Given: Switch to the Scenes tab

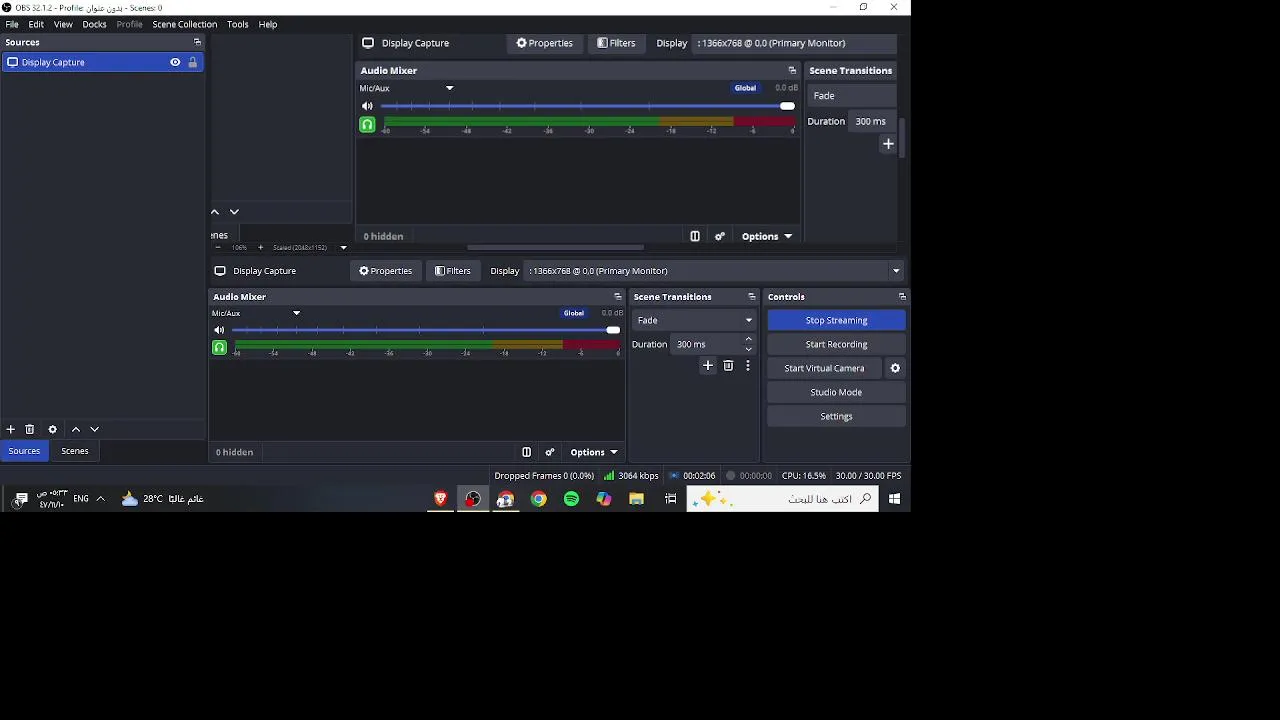Looking at the screenshot, I should pyautogui.click(x=75, y=451).
